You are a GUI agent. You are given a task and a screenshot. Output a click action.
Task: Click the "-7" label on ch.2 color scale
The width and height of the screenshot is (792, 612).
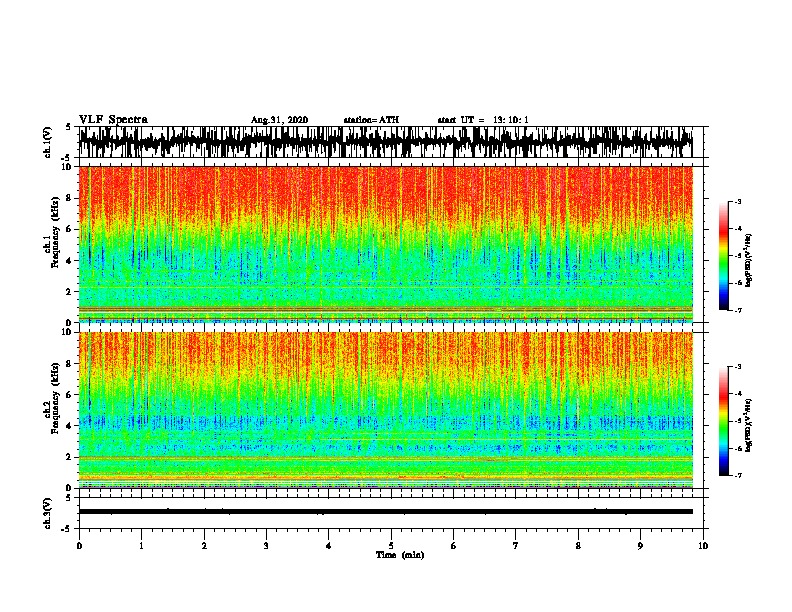[737, 476]
